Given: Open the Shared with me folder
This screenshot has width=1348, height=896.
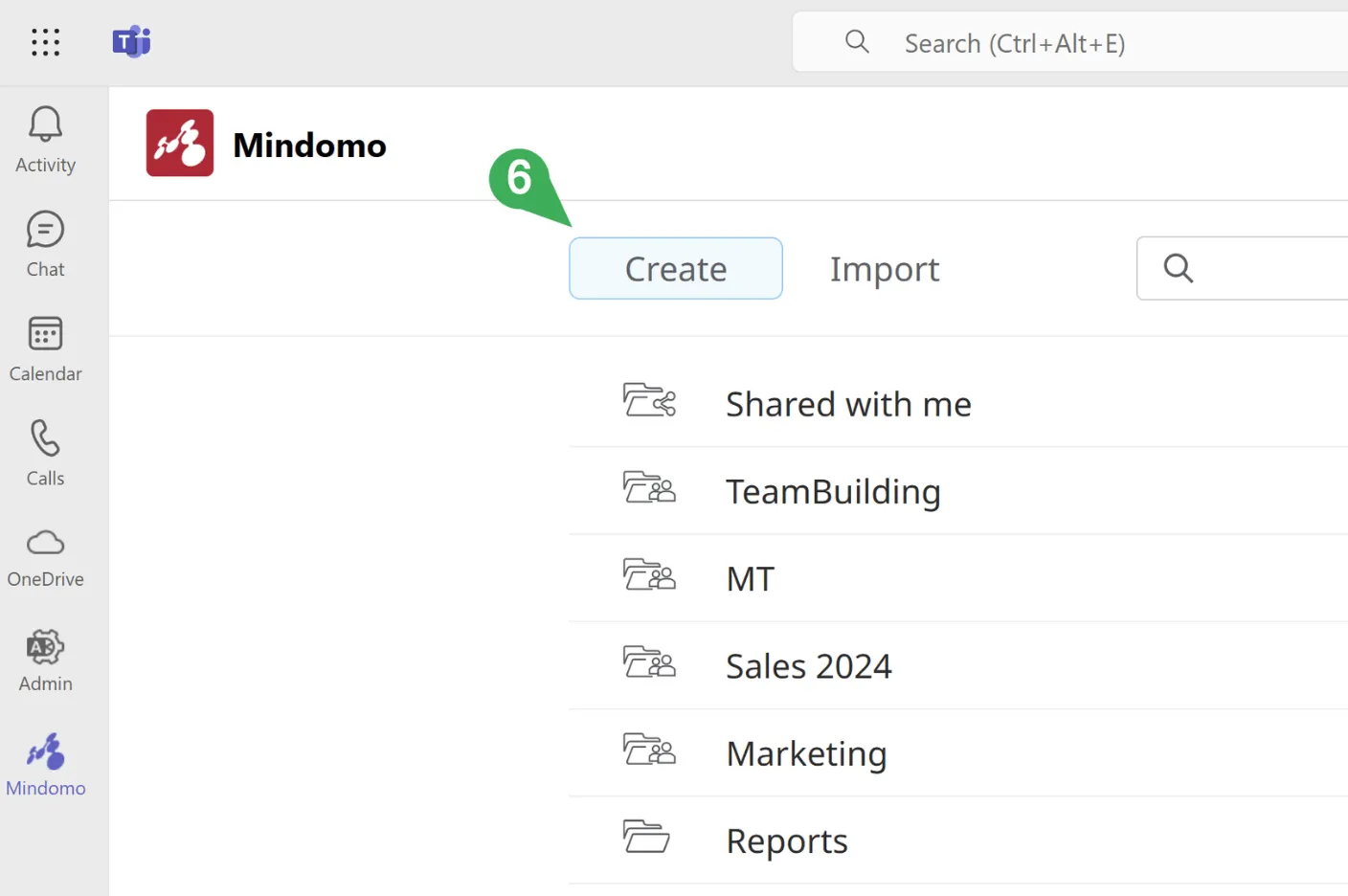Looking at the screenshot, I should coord(847,404).
